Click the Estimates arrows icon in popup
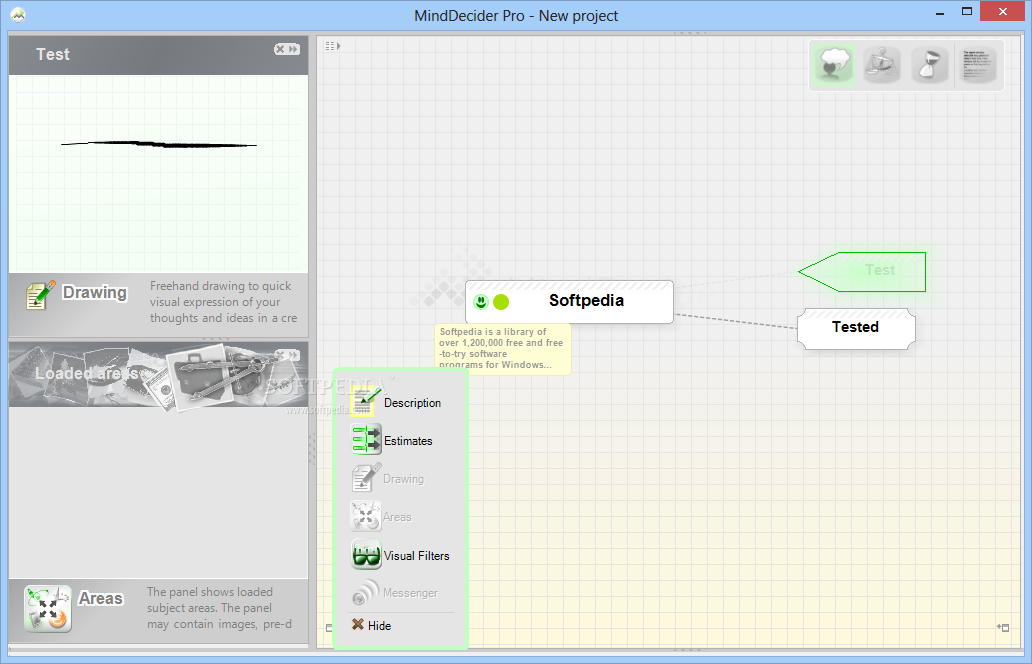Viewport: 1032px width, 664px height. pyautogui.click(x=366, y=439)
